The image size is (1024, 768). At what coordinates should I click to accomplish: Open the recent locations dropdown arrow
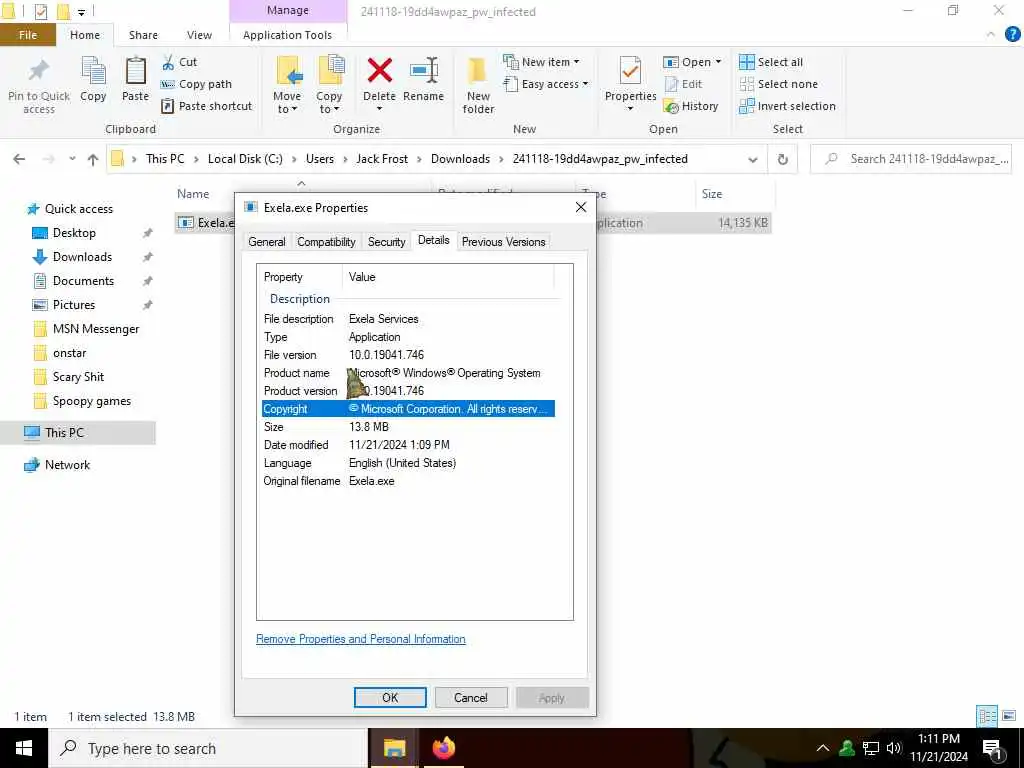tap(72, 159)
